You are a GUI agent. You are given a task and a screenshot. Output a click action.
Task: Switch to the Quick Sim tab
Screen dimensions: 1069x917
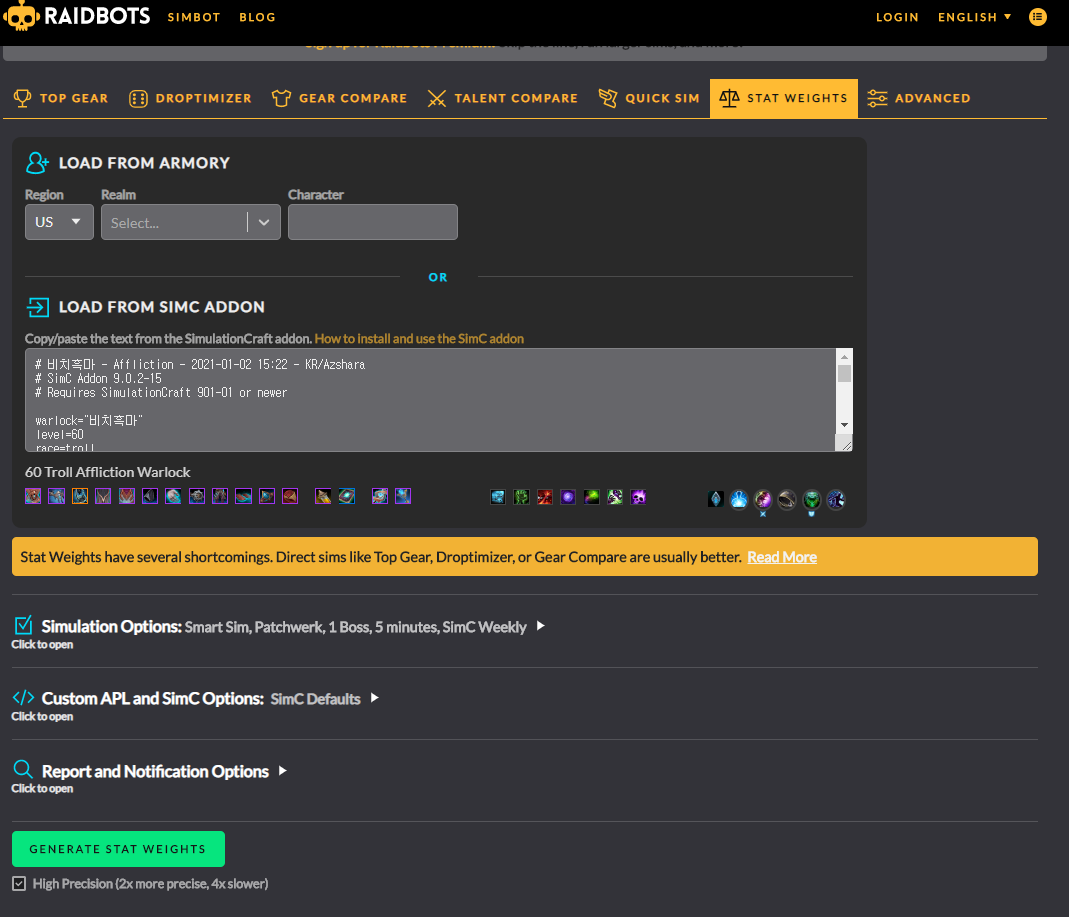click(649, 98)
